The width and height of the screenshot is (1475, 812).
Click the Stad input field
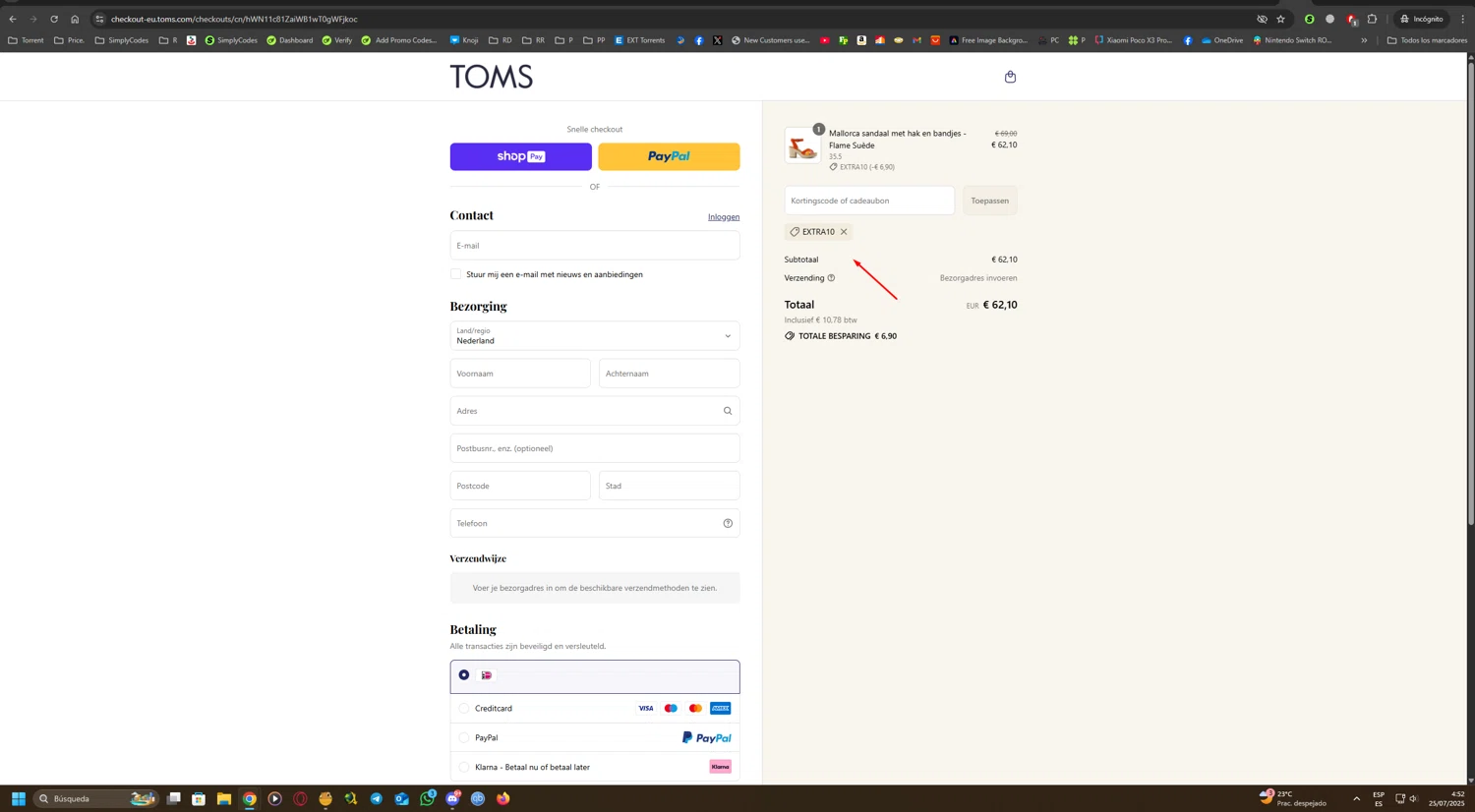[x=670, y=486]
